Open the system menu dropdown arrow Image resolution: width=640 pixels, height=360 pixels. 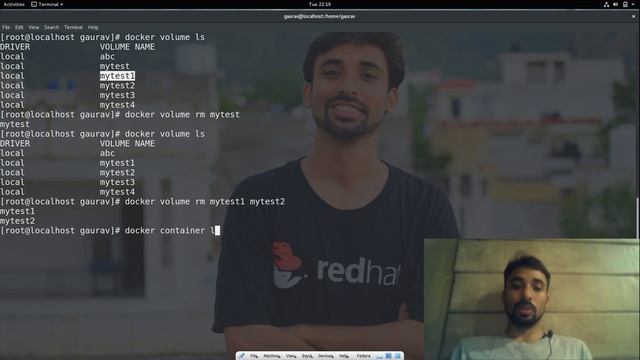click(633, 4)
